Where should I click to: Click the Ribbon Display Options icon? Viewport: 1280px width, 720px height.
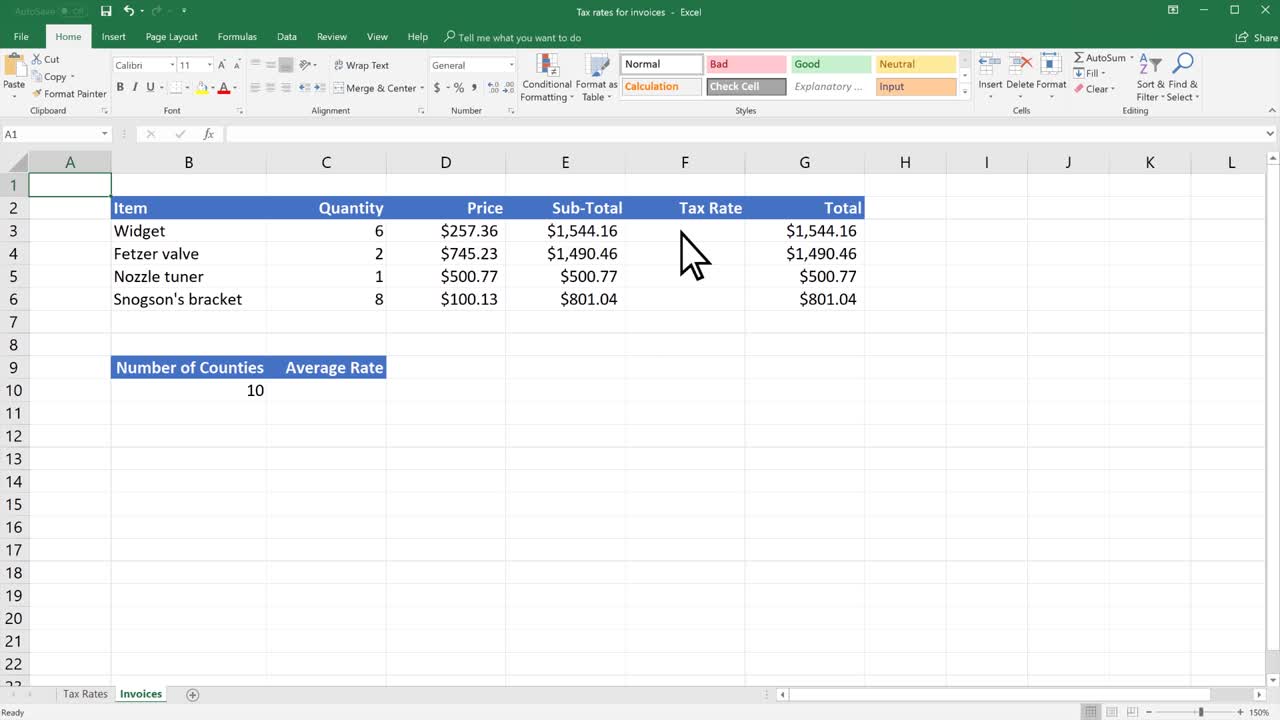1174,10
